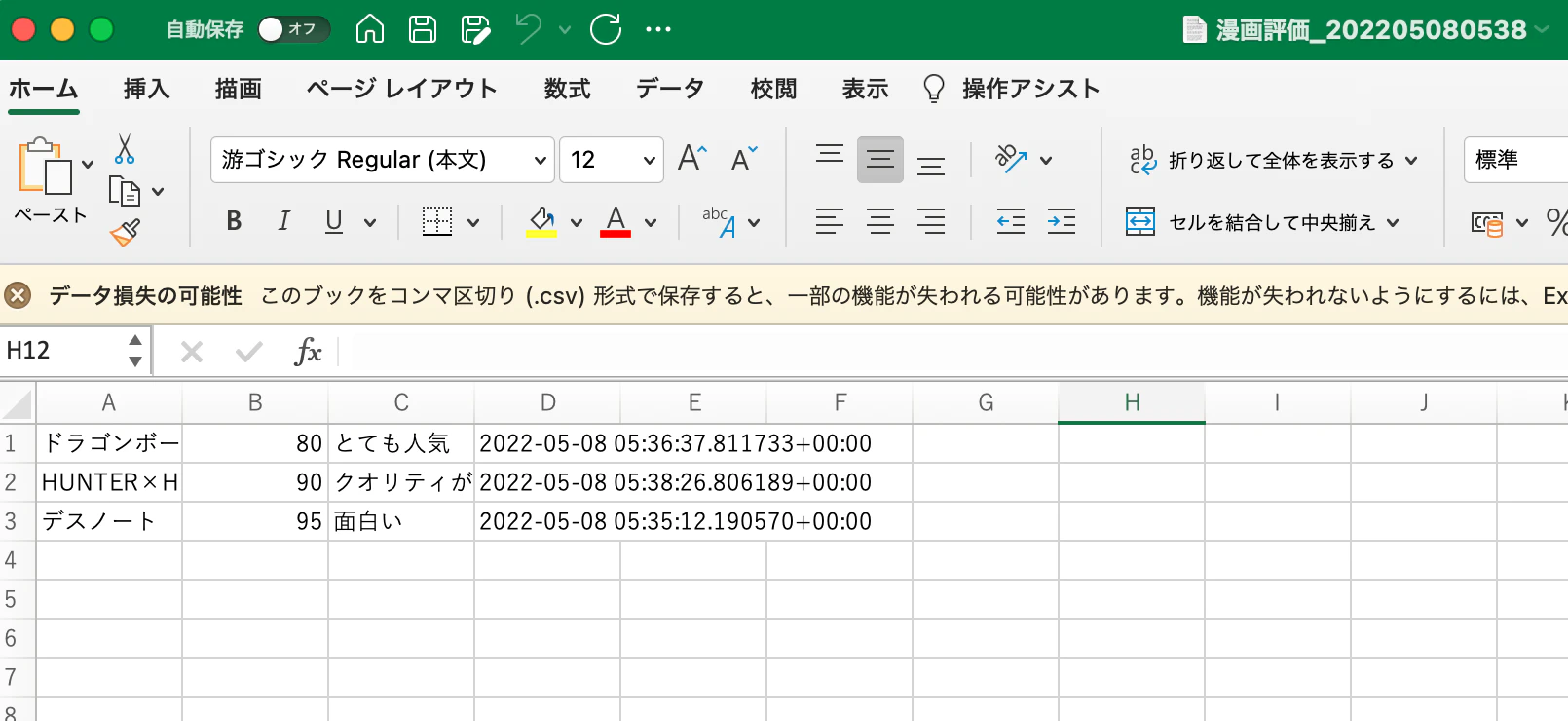The height and width of the screenshot is (721, 1568).
Task: Click the 操作アシスト search box
Action: 1011,89
